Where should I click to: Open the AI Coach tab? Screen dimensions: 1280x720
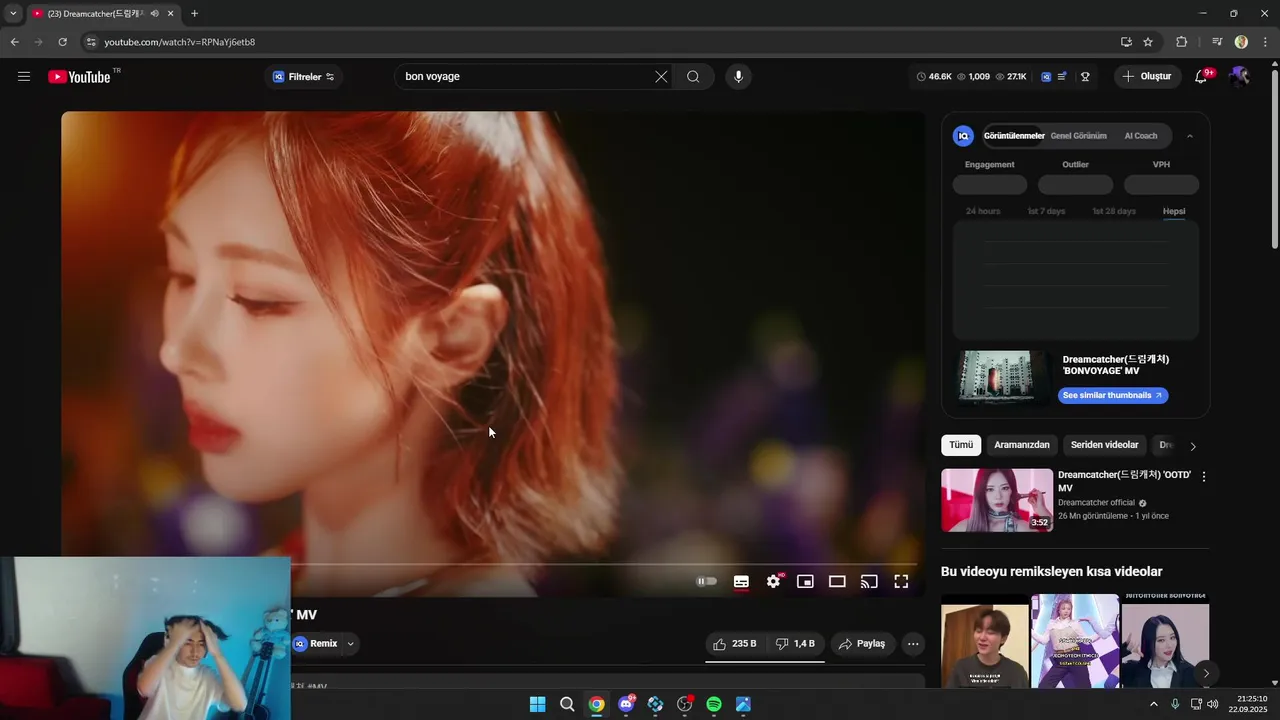click(1141, 136)
